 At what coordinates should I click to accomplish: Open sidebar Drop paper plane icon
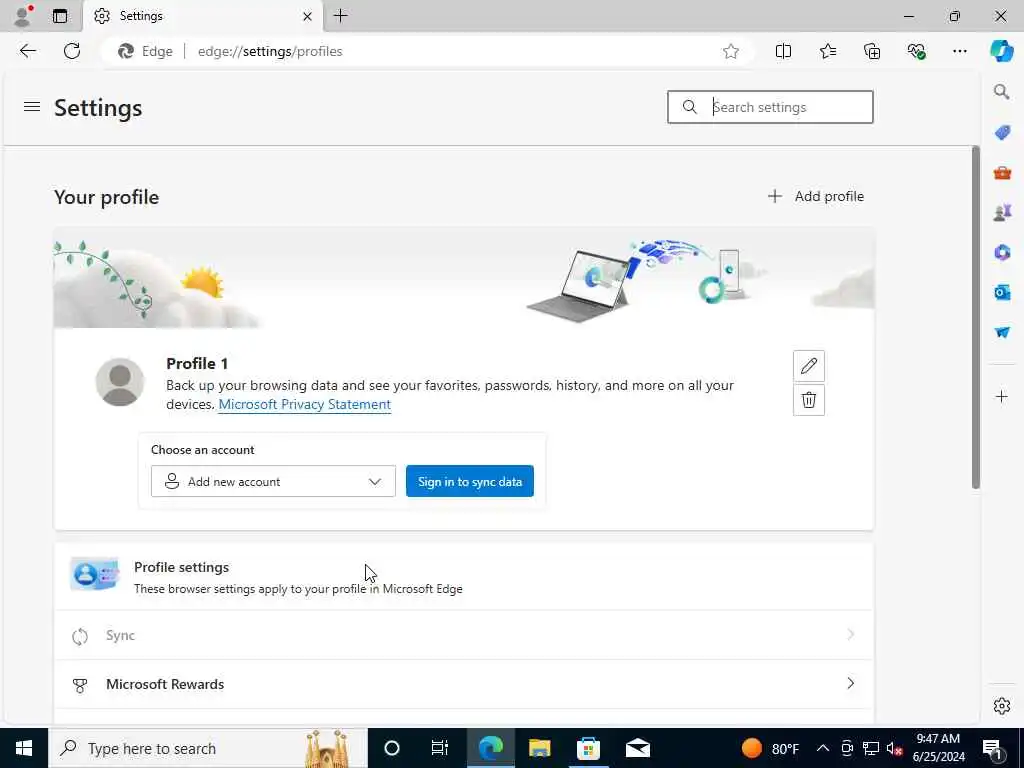click(1002, 332)
